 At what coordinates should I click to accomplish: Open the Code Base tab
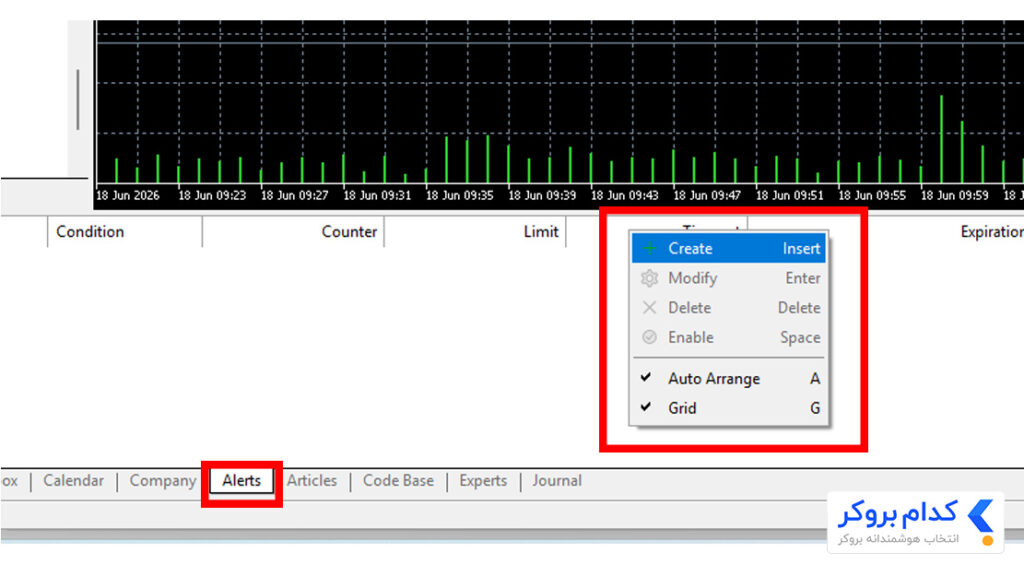[x=398, y=481]
